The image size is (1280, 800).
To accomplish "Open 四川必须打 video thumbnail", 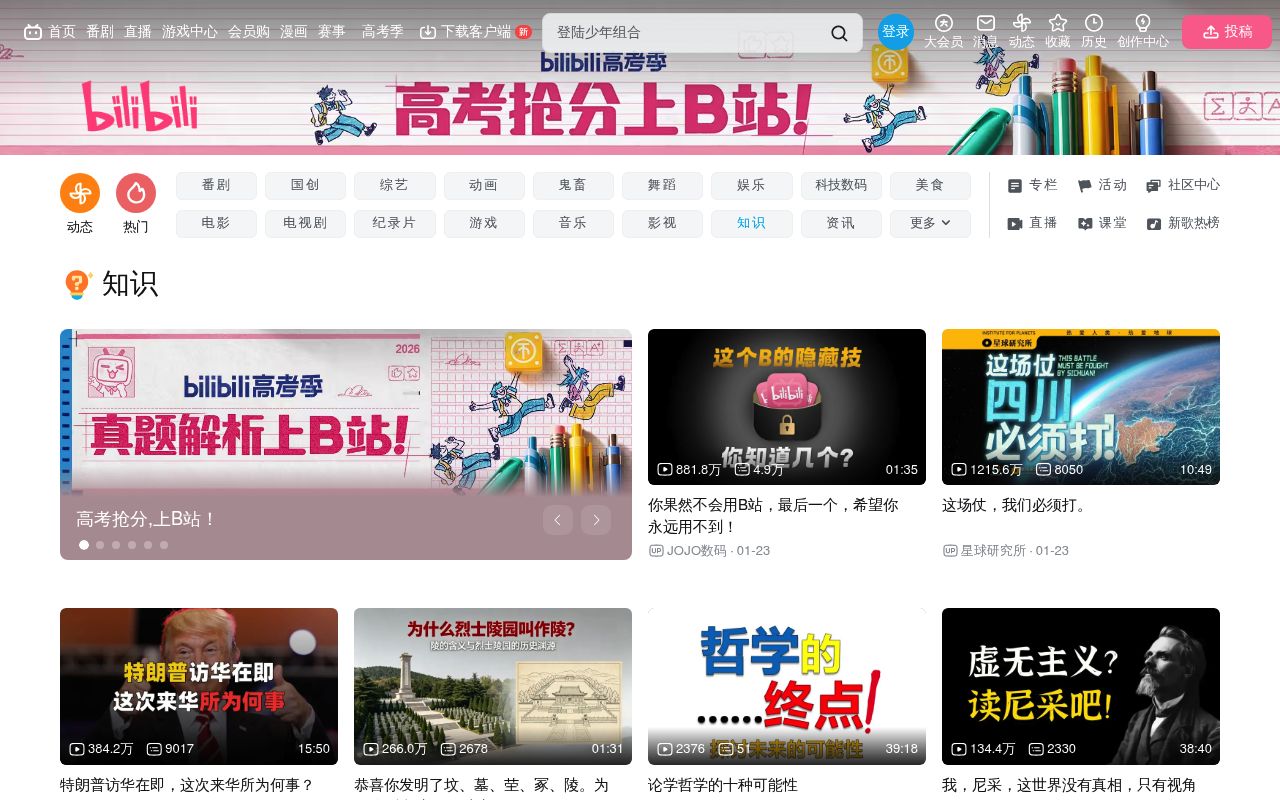I will pyautogui.click(x=1081, y=407).
